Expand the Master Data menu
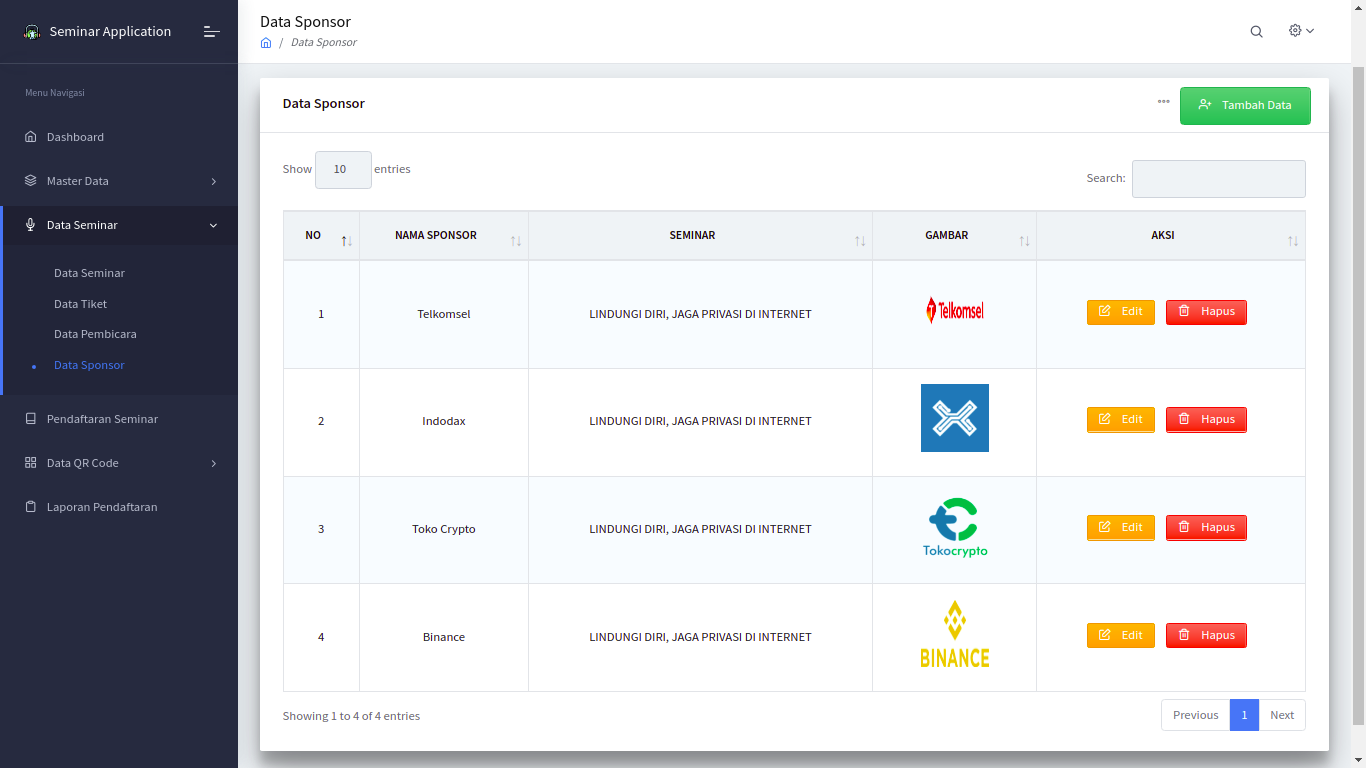Viewport: 1366px width, 768px height. tap(119, 181)
